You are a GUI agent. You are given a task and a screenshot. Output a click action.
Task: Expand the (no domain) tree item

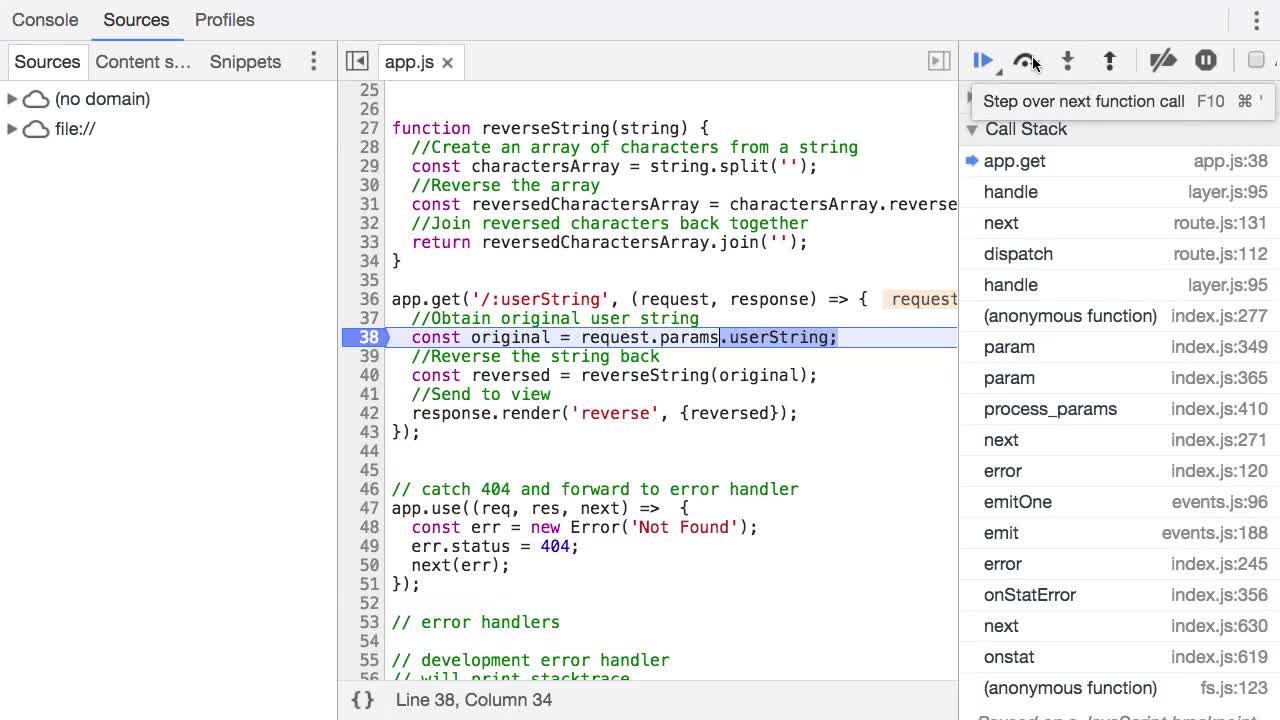point(12,98)
